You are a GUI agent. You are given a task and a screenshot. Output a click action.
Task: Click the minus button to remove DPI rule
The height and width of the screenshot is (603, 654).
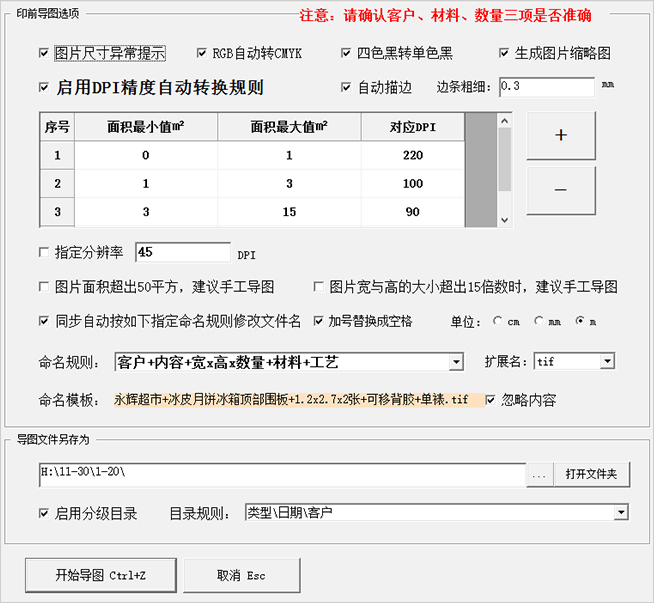point(560,190)
